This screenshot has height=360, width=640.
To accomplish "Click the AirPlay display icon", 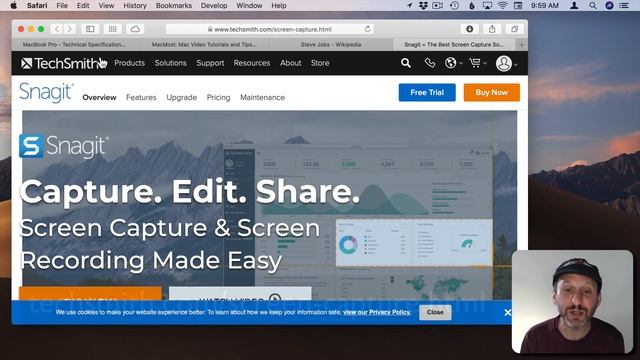I will tap(487, 5).
